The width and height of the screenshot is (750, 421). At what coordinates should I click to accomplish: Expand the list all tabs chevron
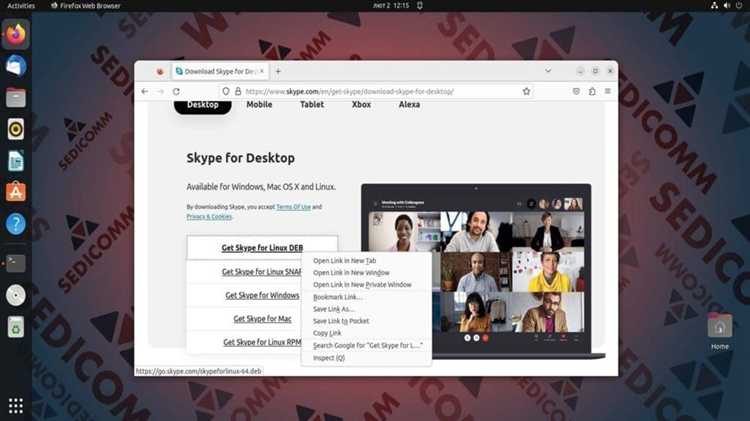click(x=548, y=71)
